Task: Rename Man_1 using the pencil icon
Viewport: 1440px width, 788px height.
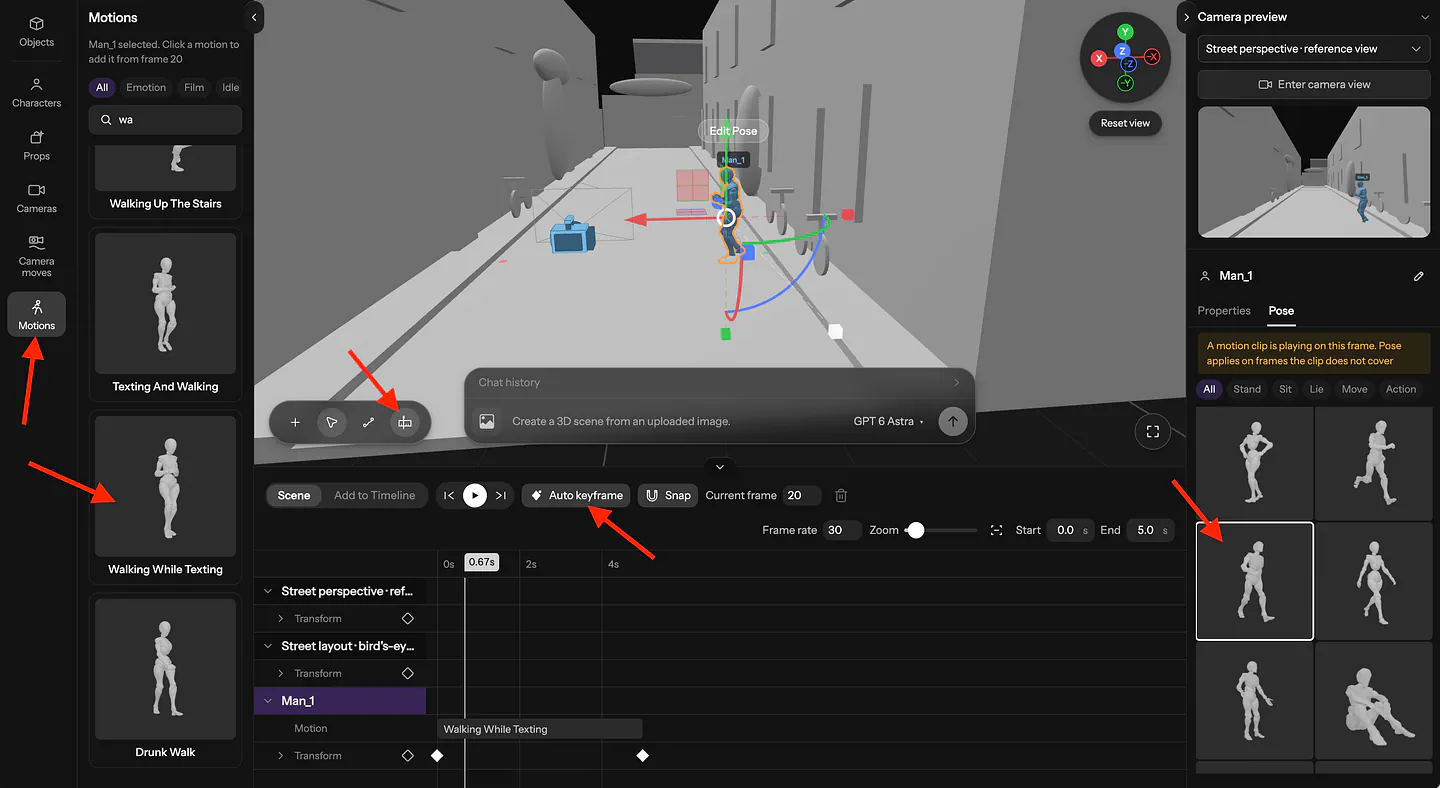Action: click(1418, 276)
